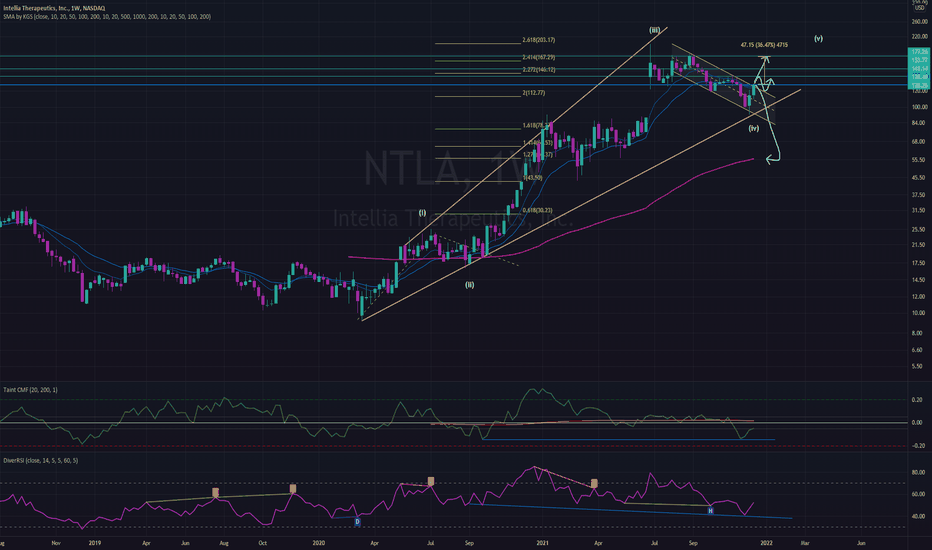Open the SMA by KGS indicator legend

107,17
